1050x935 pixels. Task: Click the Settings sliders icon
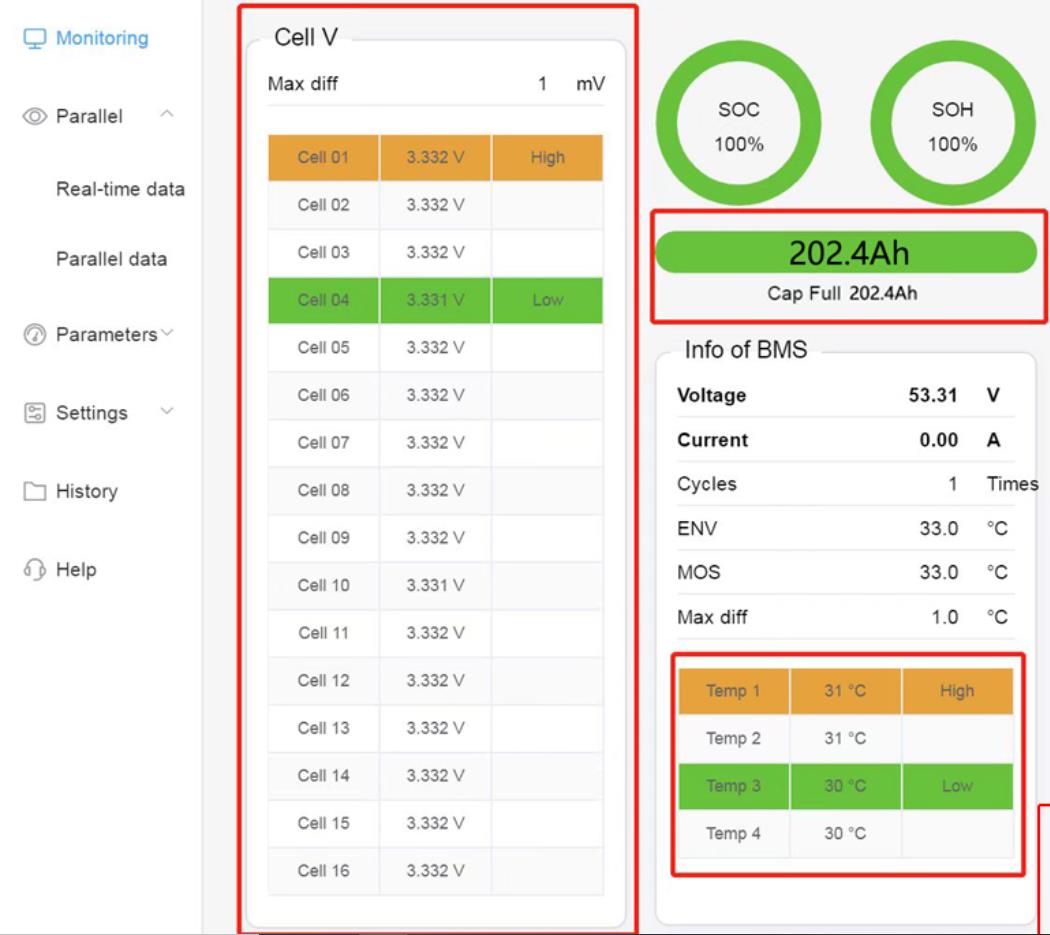click(35, 413)
